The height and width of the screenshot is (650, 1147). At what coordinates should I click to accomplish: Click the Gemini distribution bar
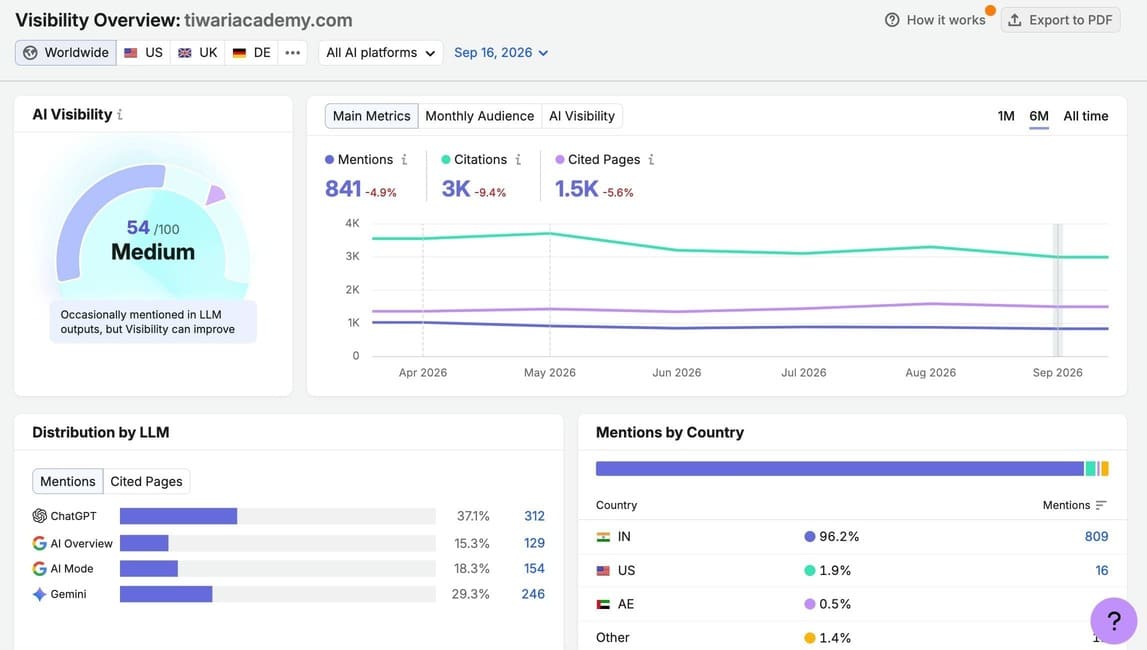click(166, 594)
